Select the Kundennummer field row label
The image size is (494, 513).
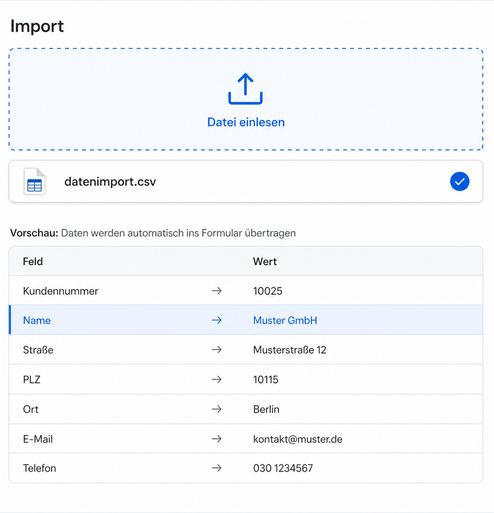(x=60, y=291)
